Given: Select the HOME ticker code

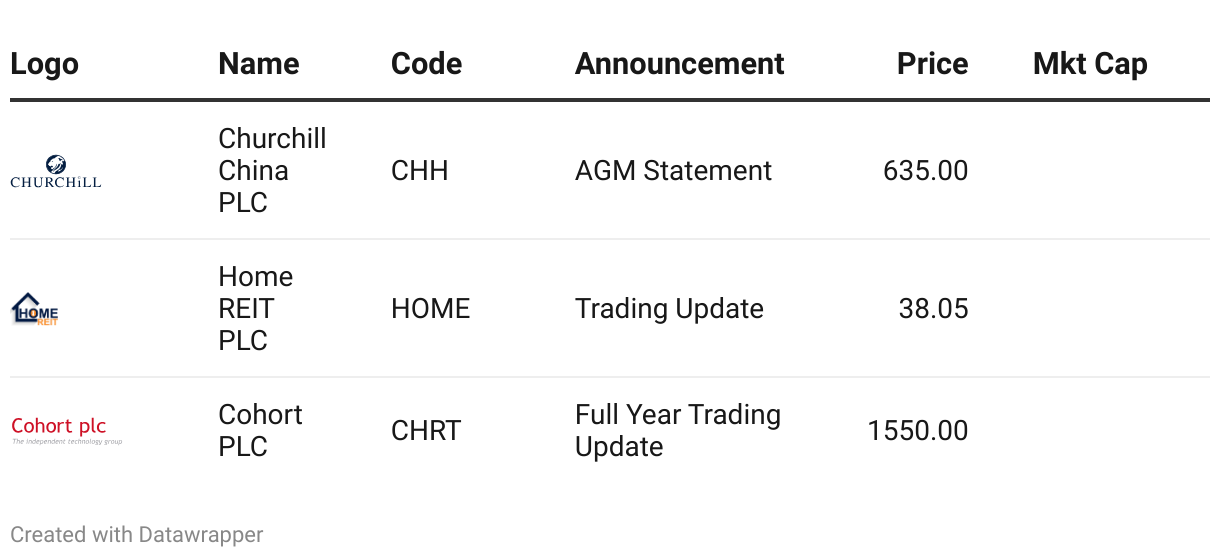Looking at the screenshot, I should point(430,309).
